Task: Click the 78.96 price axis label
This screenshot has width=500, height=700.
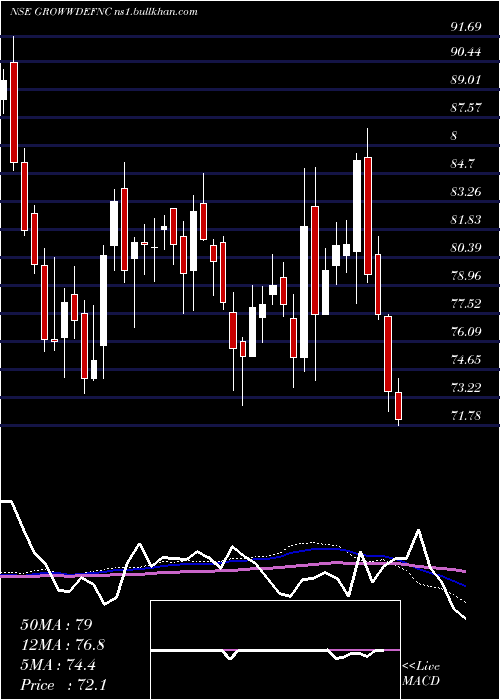Action: pyautogui.click(x=466, y=276)
